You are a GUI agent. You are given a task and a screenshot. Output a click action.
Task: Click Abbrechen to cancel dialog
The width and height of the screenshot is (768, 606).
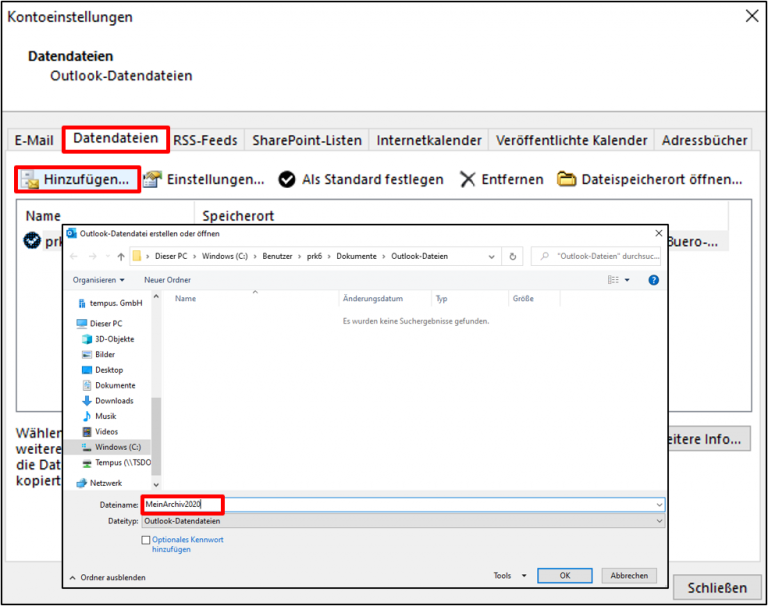coord(629,576)
